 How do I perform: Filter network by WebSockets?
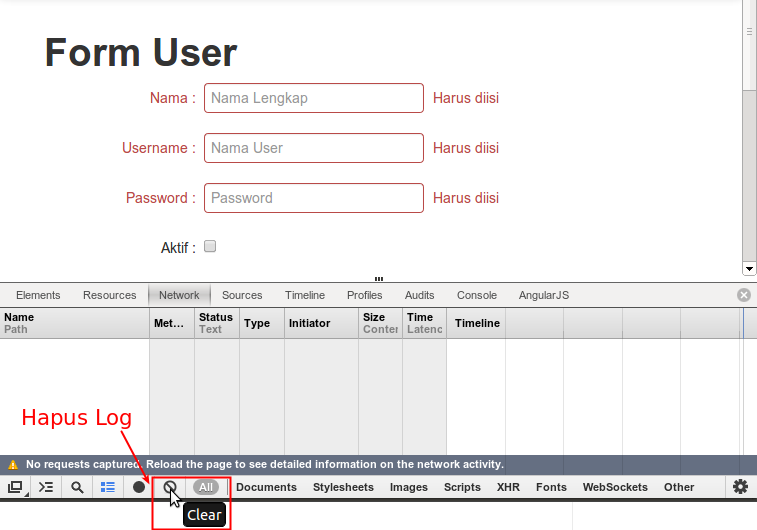615,487
